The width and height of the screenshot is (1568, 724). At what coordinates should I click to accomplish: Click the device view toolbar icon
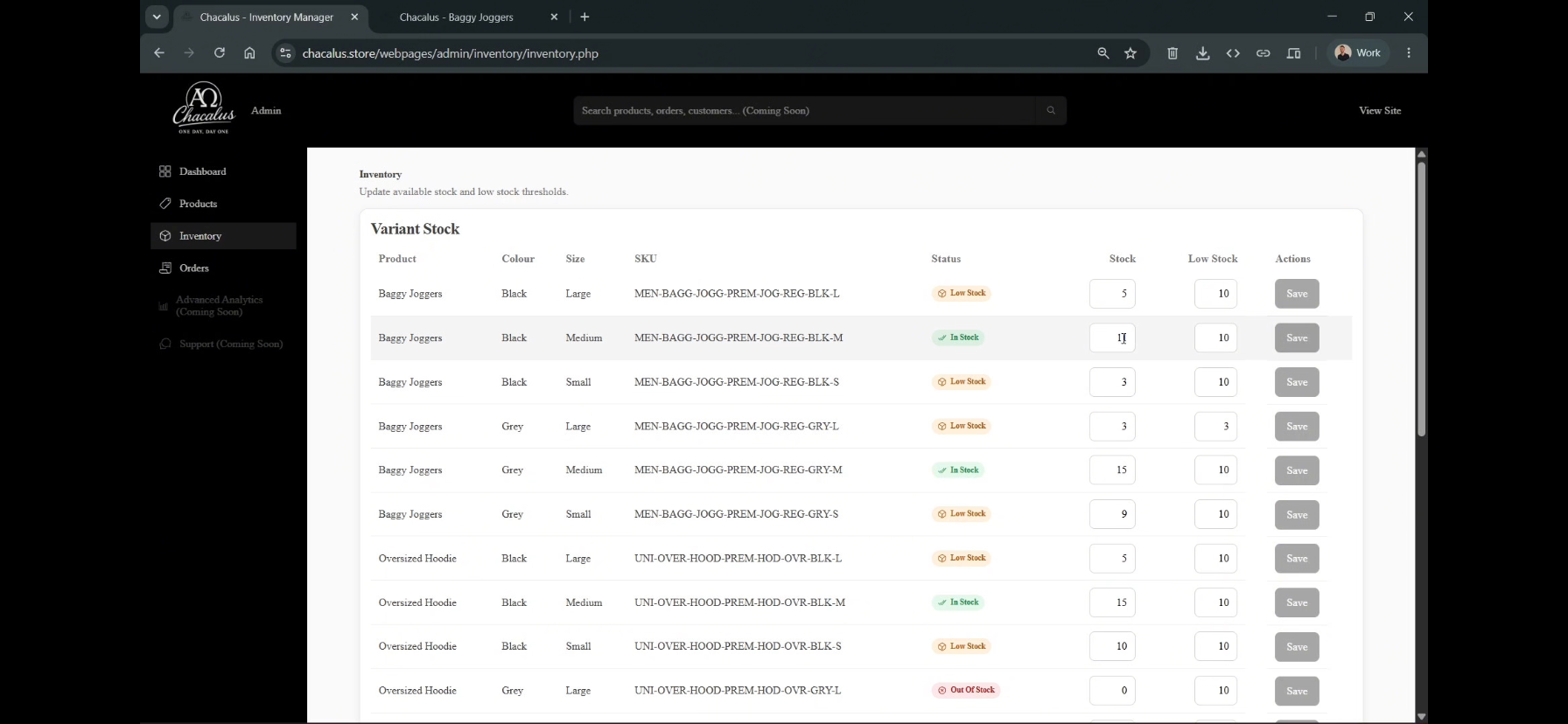pyautogui.click(x=1293, y=53)
